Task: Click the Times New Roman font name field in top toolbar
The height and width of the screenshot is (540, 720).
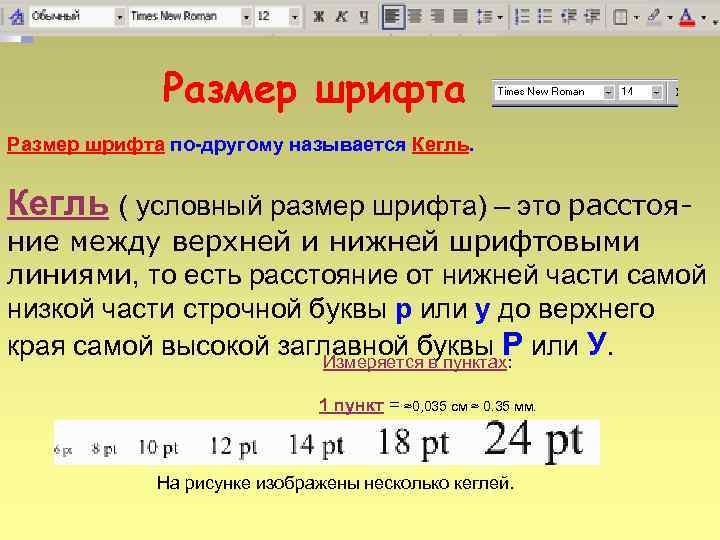Action: 185,17
